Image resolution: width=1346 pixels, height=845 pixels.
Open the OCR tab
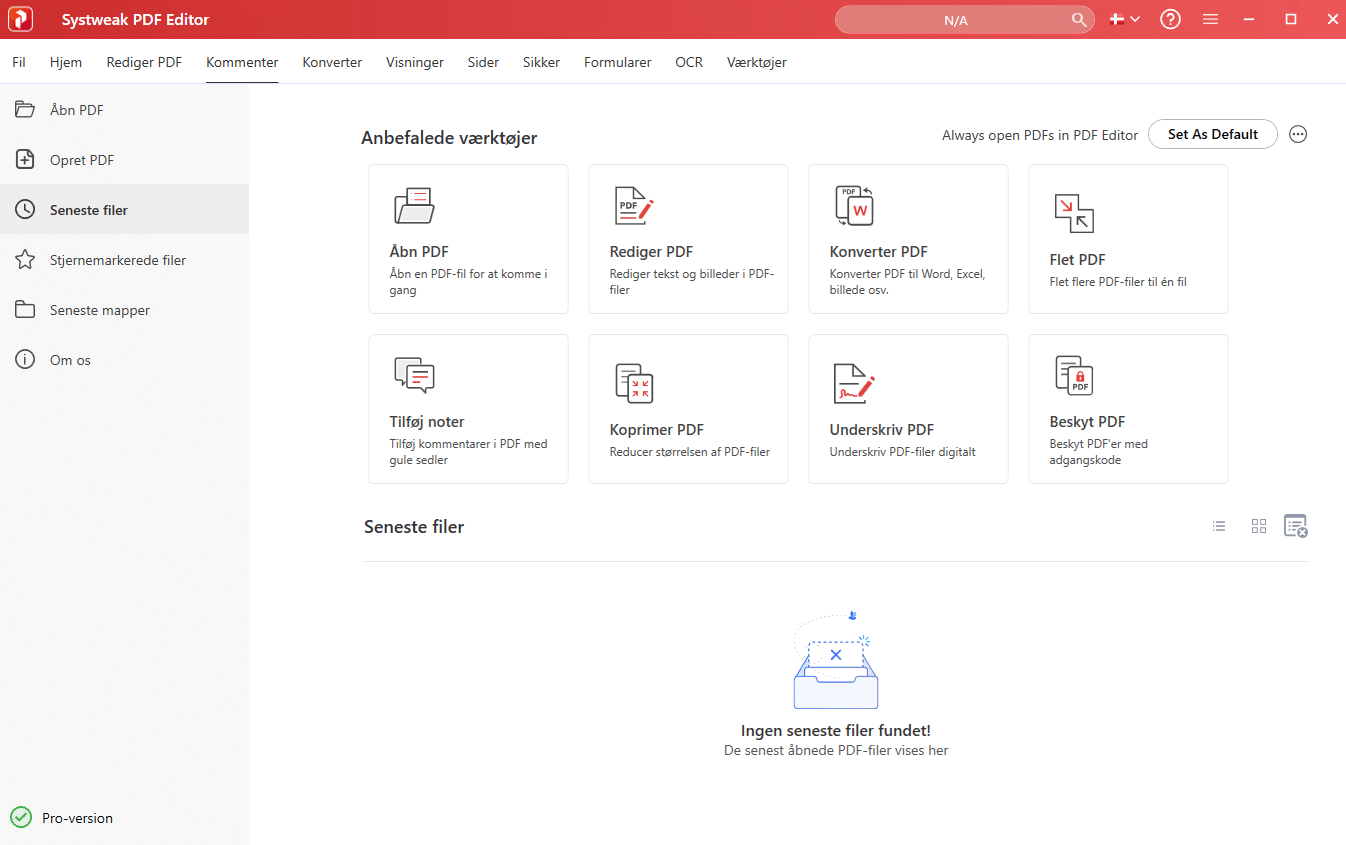[689, 62]
